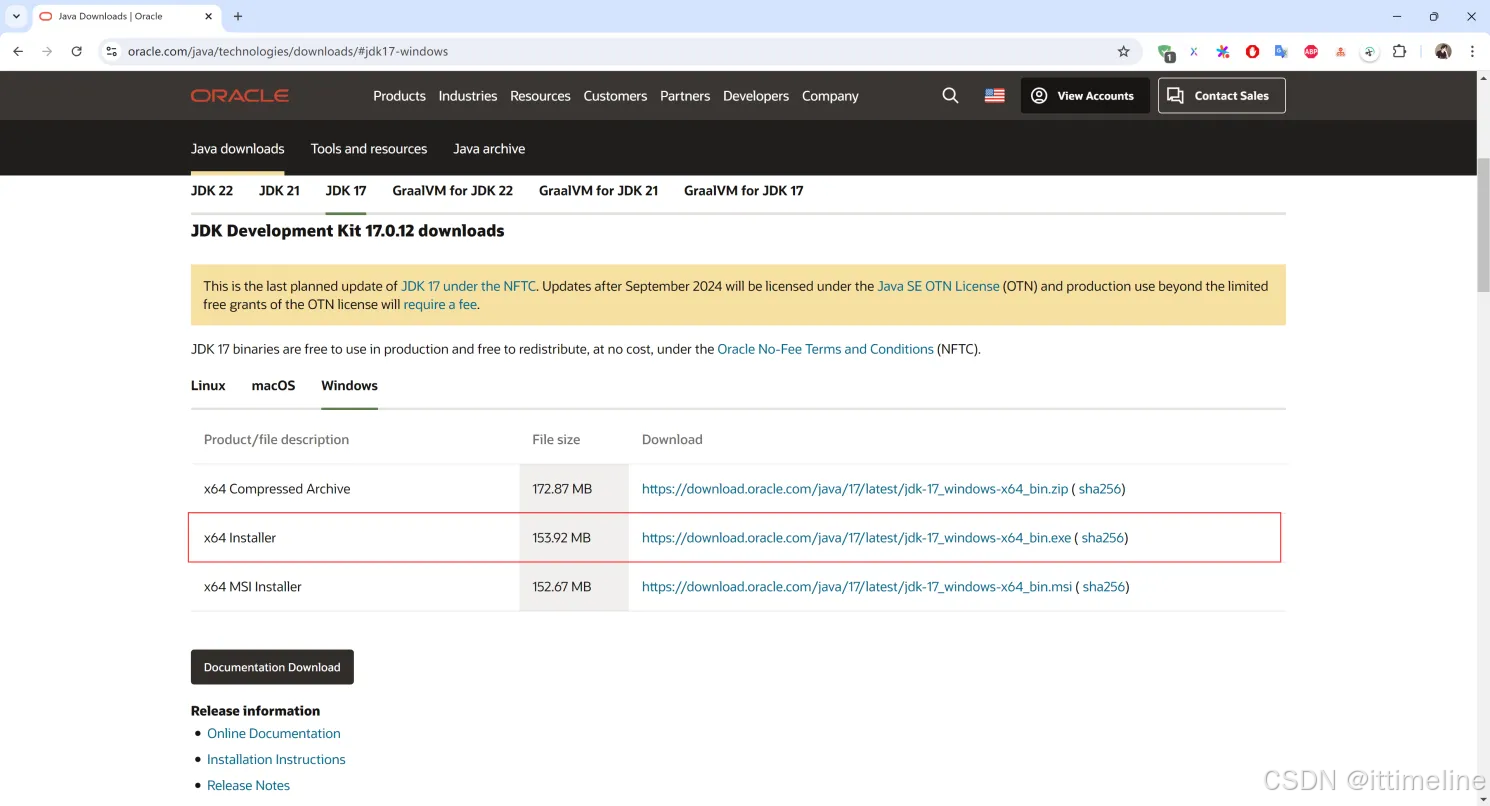Close the Java Downloads tab

208,16
